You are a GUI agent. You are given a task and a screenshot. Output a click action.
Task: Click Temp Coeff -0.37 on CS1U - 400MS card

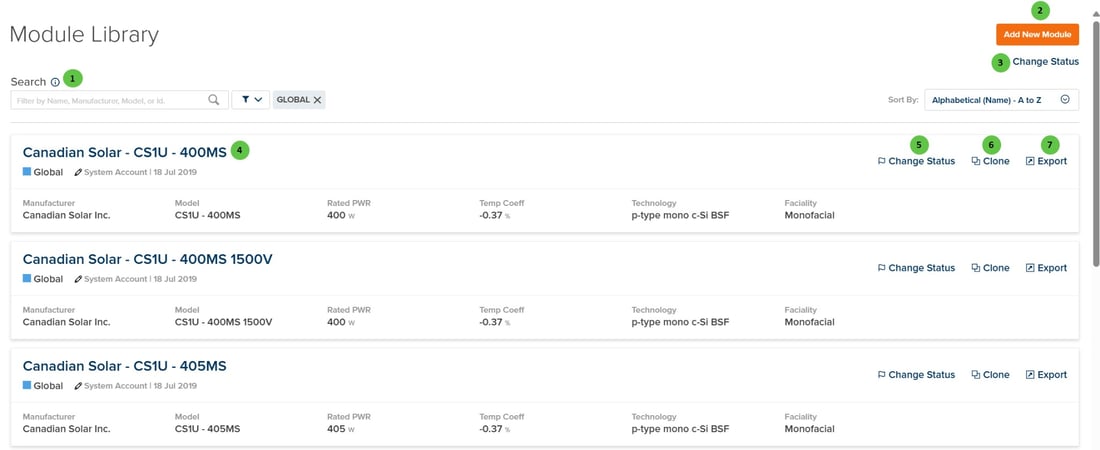[x=495, y=216]
